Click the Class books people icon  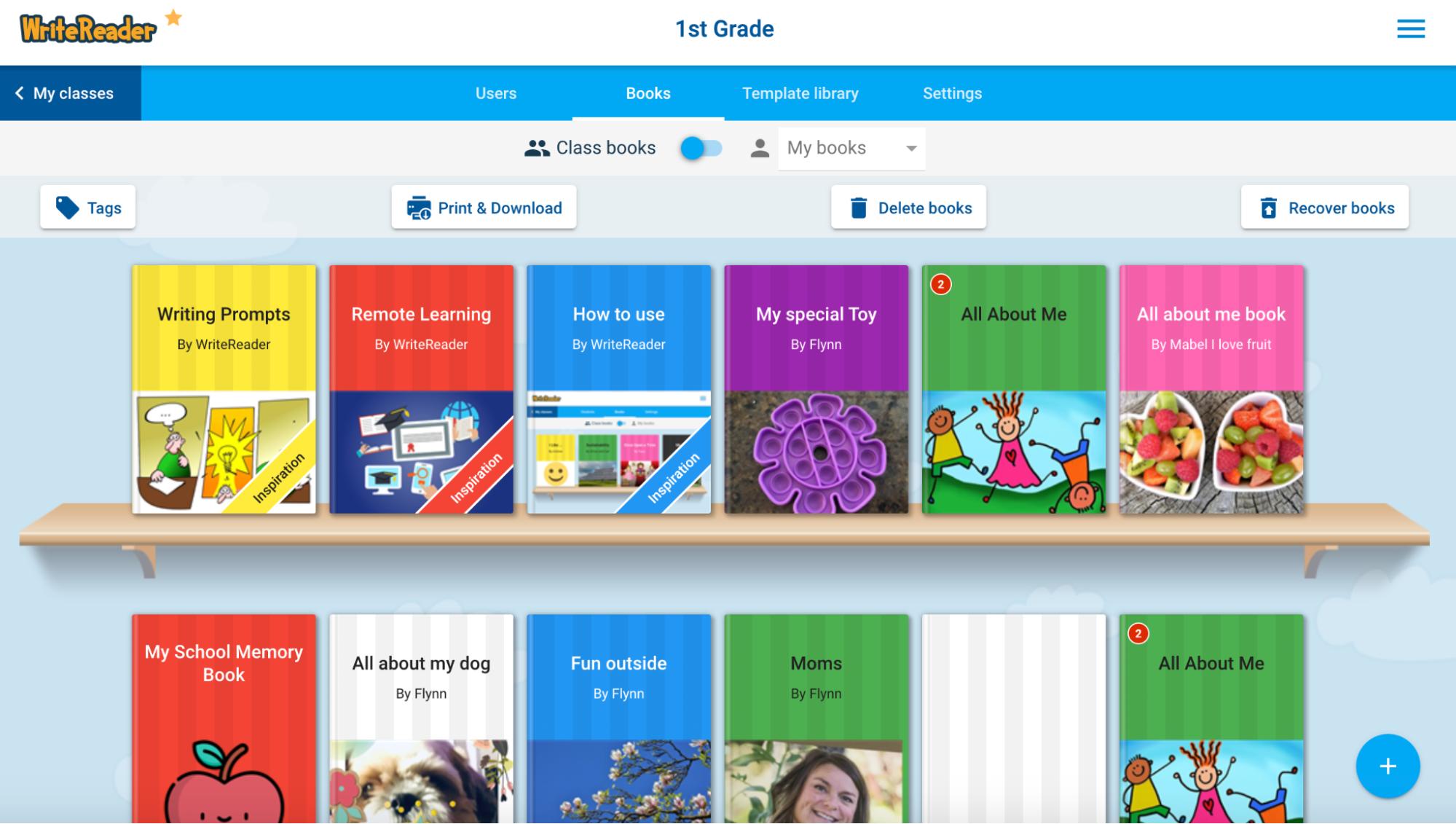(x=535, y=148)
